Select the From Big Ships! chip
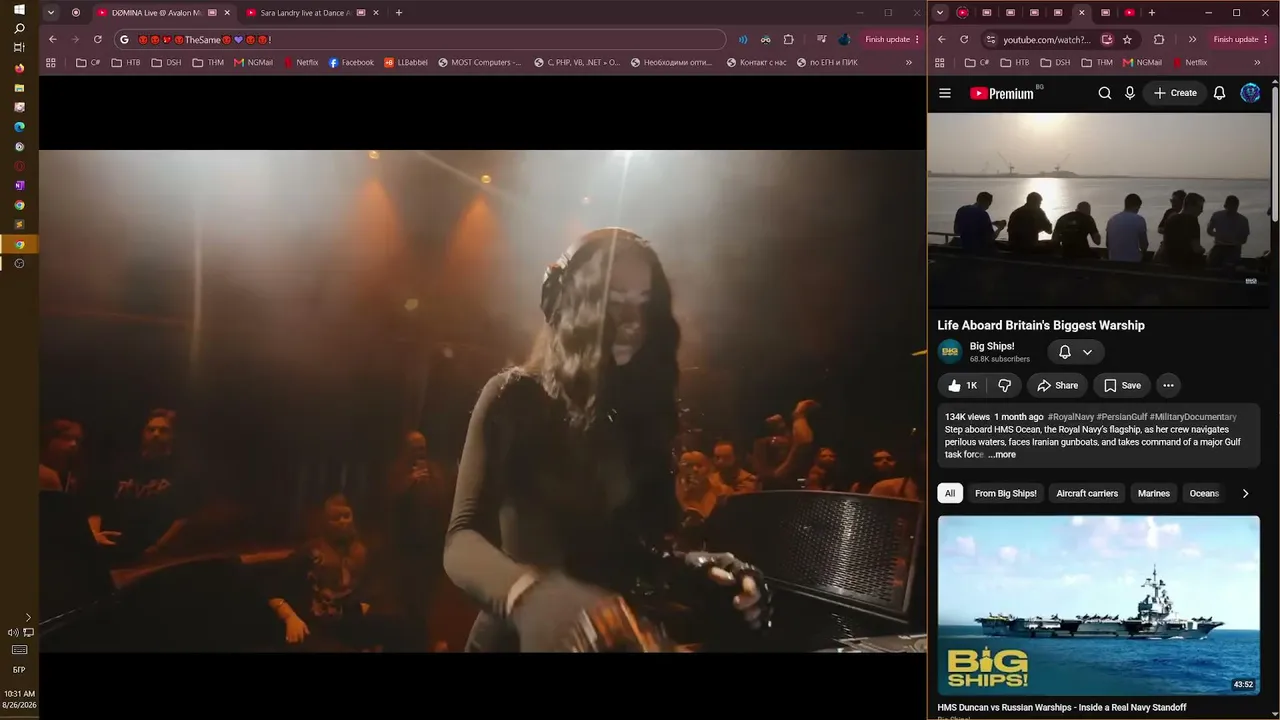This screenshot has width=1280, height=720. tap(1006, 493)
